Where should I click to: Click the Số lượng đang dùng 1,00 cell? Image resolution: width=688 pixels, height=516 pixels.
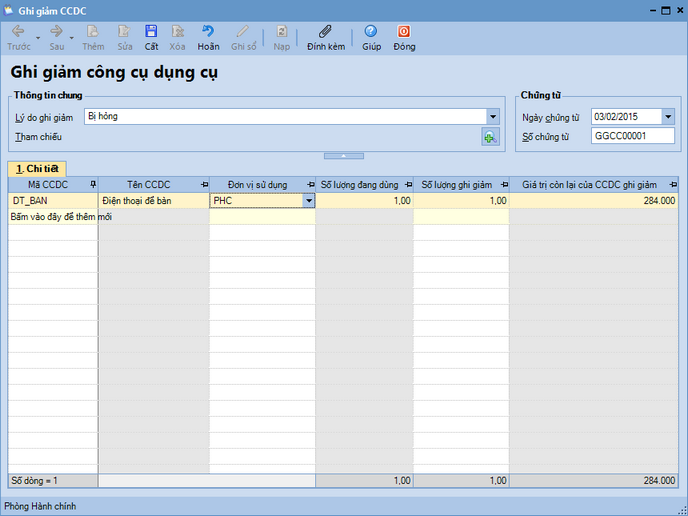(365, 201)
